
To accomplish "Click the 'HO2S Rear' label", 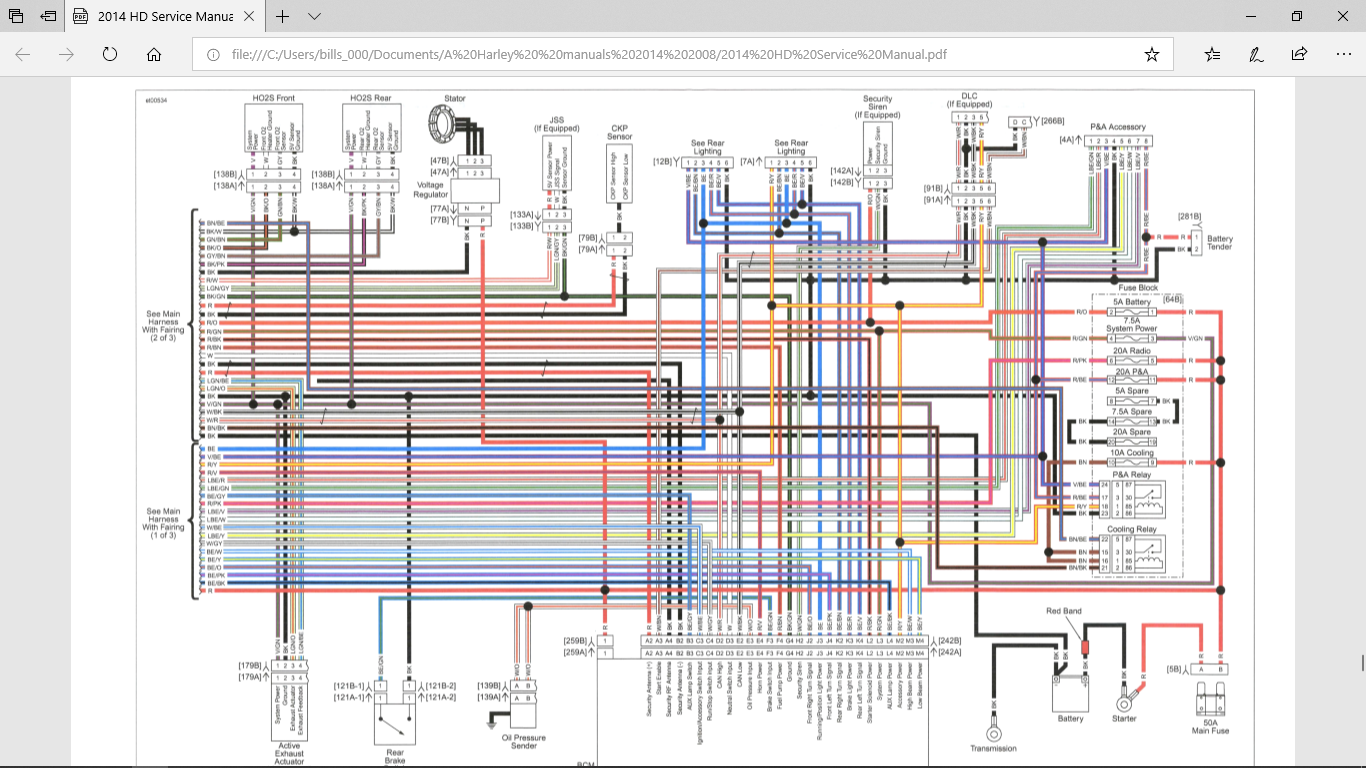I will pyautogui.click(x=371, y=97).
